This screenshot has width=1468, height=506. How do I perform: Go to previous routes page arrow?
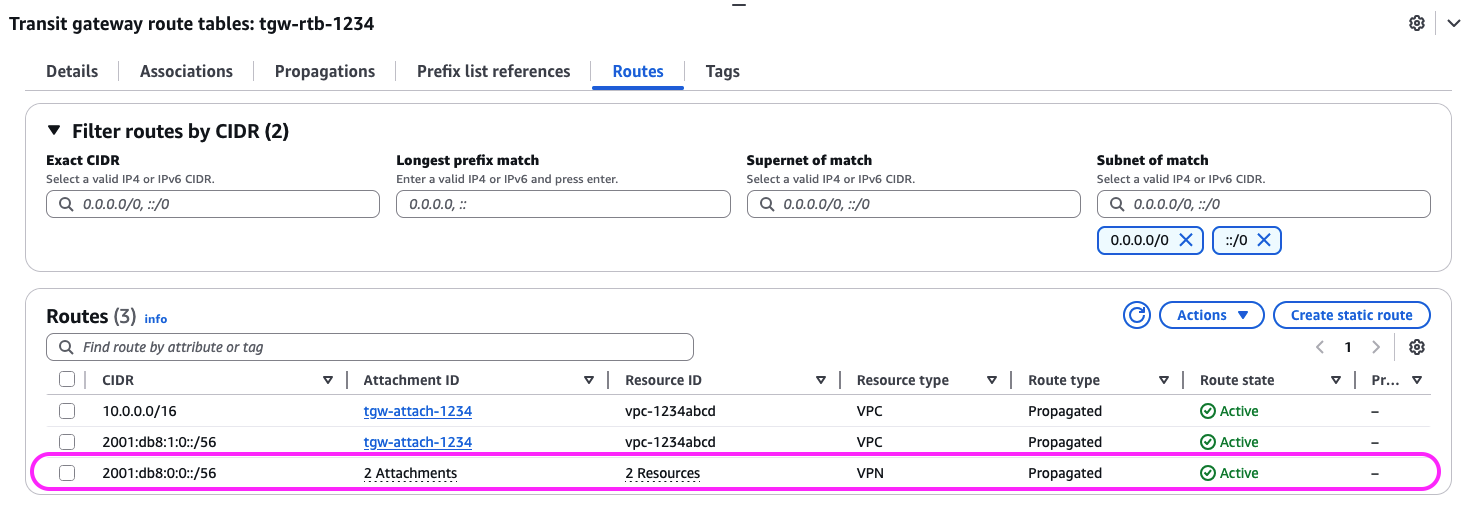click(x=1320, y=347)
